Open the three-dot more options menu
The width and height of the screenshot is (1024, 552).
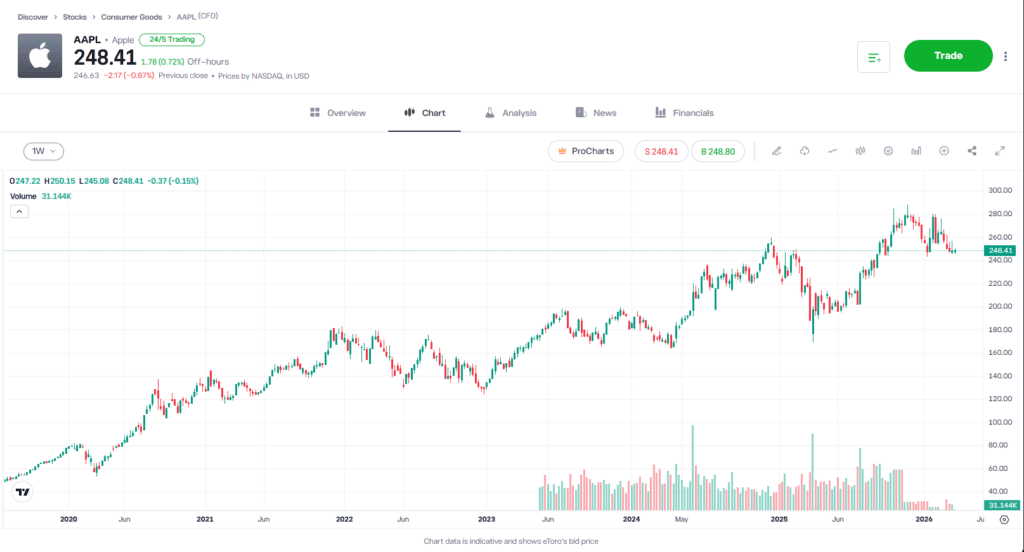1005,56
